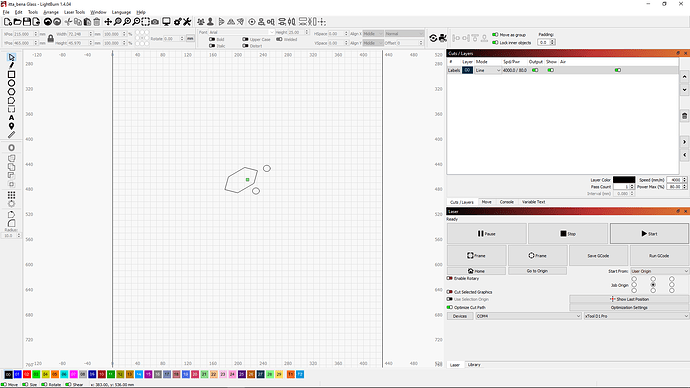Change the layer Mode dropdown from Line
This screenshot has height=388, width=690.
tap(488, 70)
